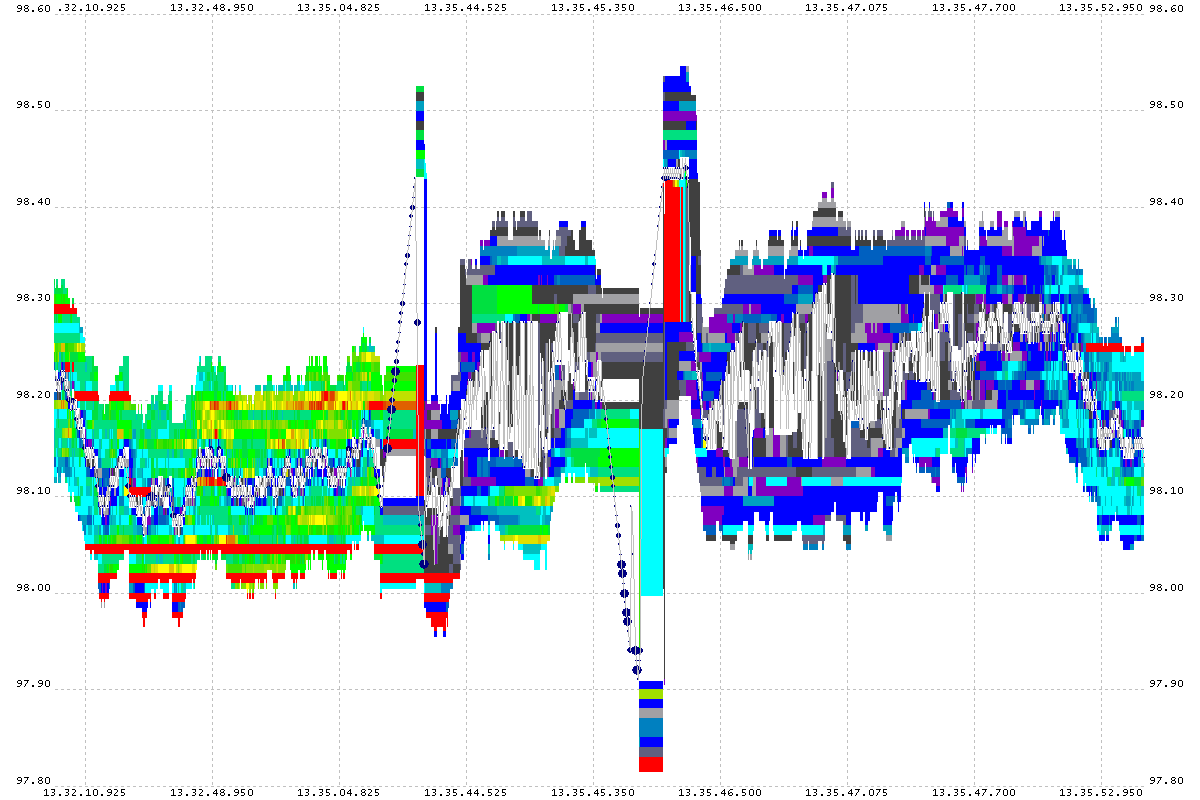Select 13.35.46.500 on the bottom time axis
The image size is (1200, 800).
(x=720, y=792)
